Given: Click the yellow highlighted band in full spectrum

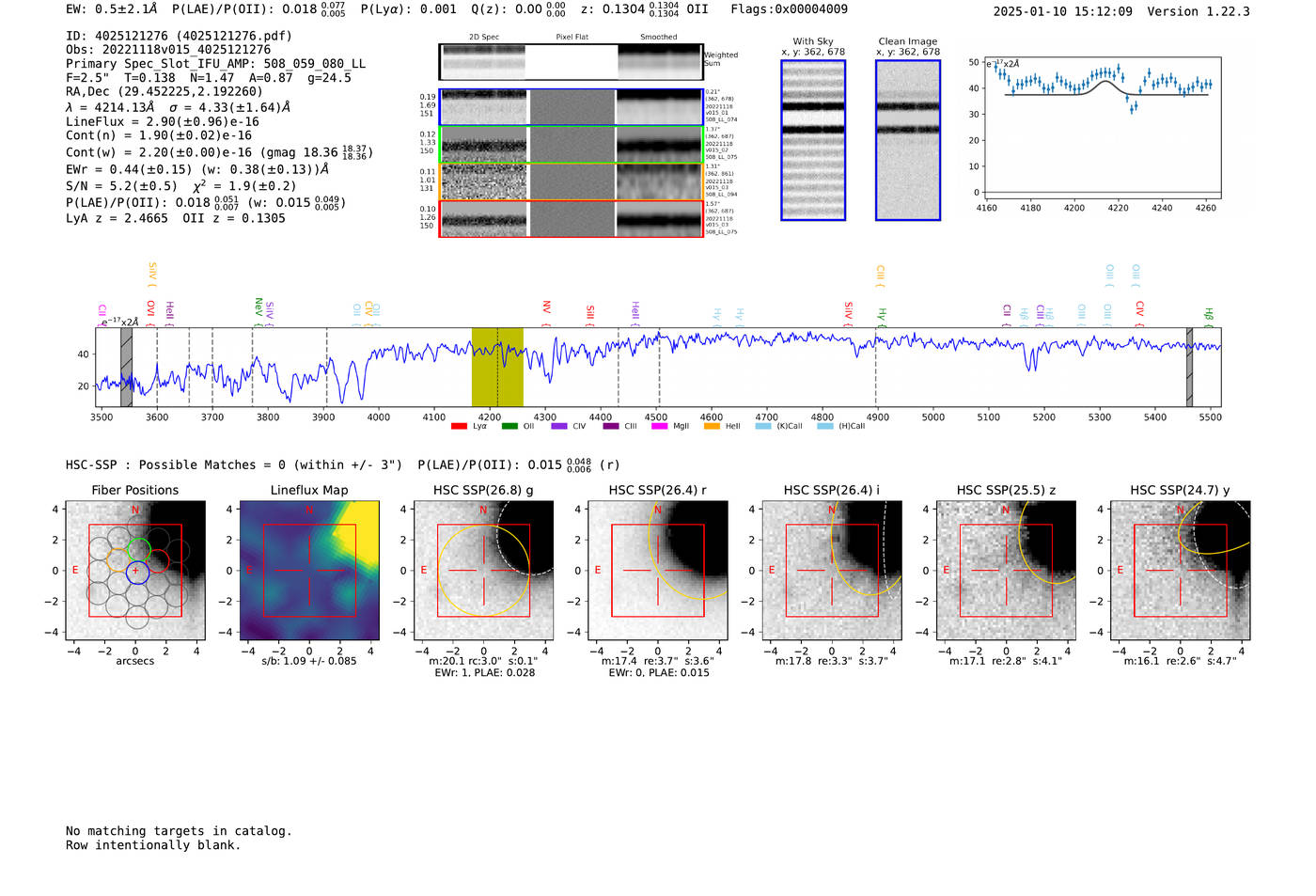Looking at the screenshot, I should tap(497, 367).
